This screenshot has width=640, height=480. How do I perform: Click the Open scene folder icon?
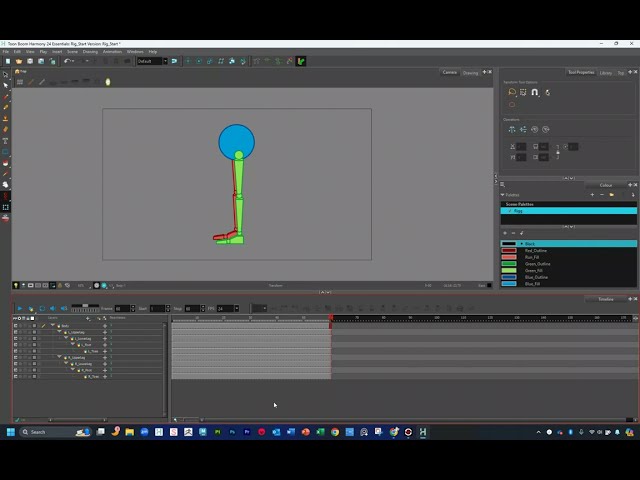[x=19, y=61]
